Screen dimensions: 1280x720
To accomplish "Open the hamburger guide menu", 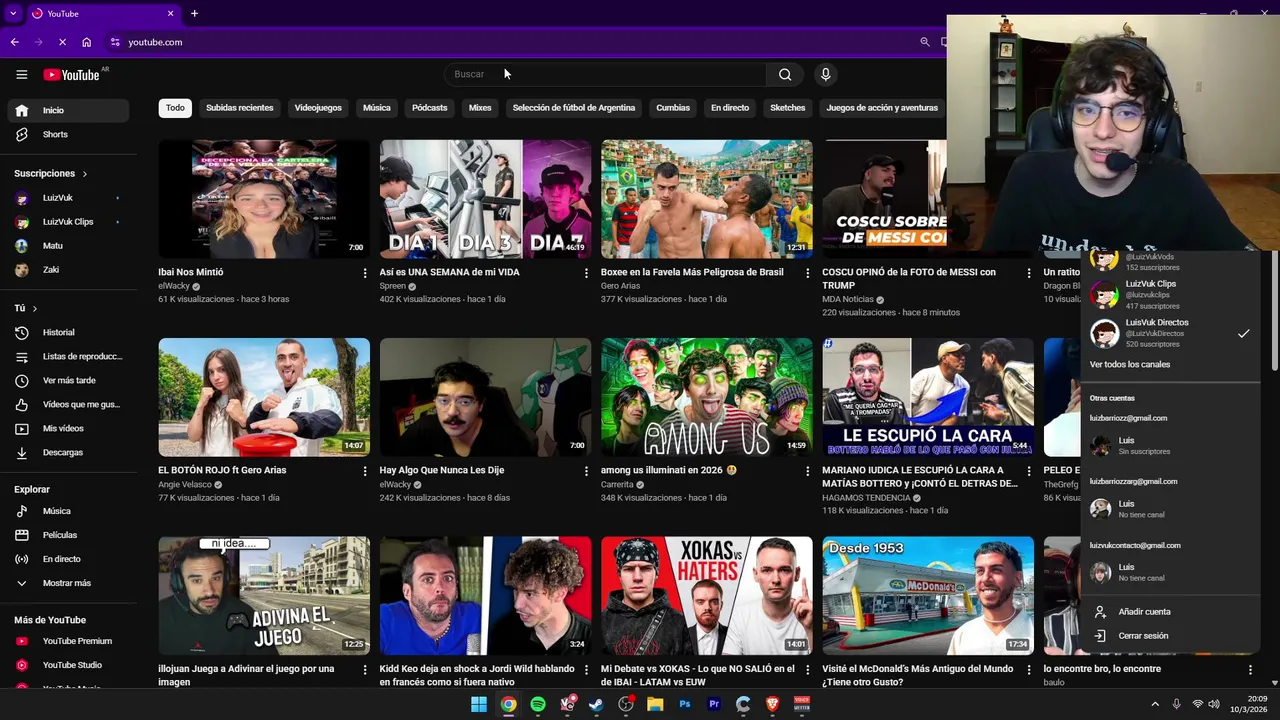I will [21, 74].
